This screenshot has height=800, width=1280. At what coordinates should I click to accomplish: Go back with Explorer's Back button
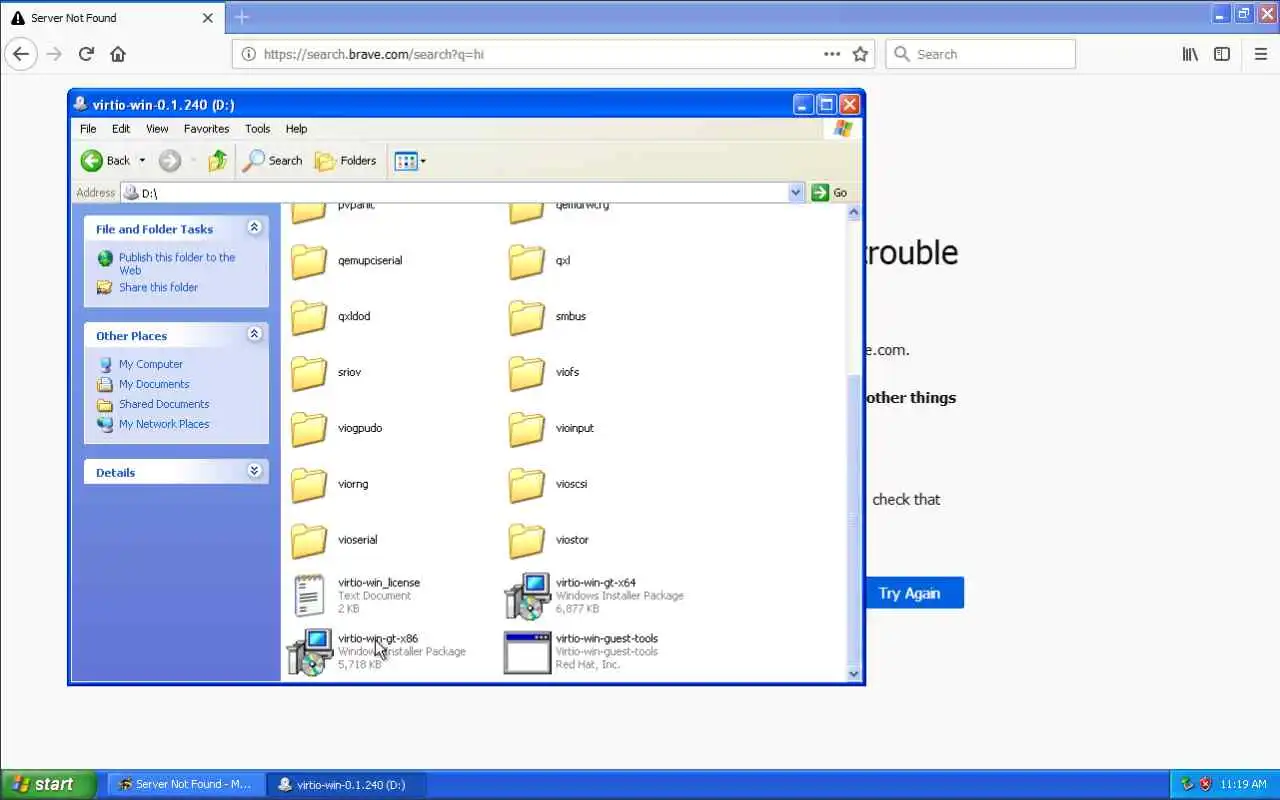point(106,160)
